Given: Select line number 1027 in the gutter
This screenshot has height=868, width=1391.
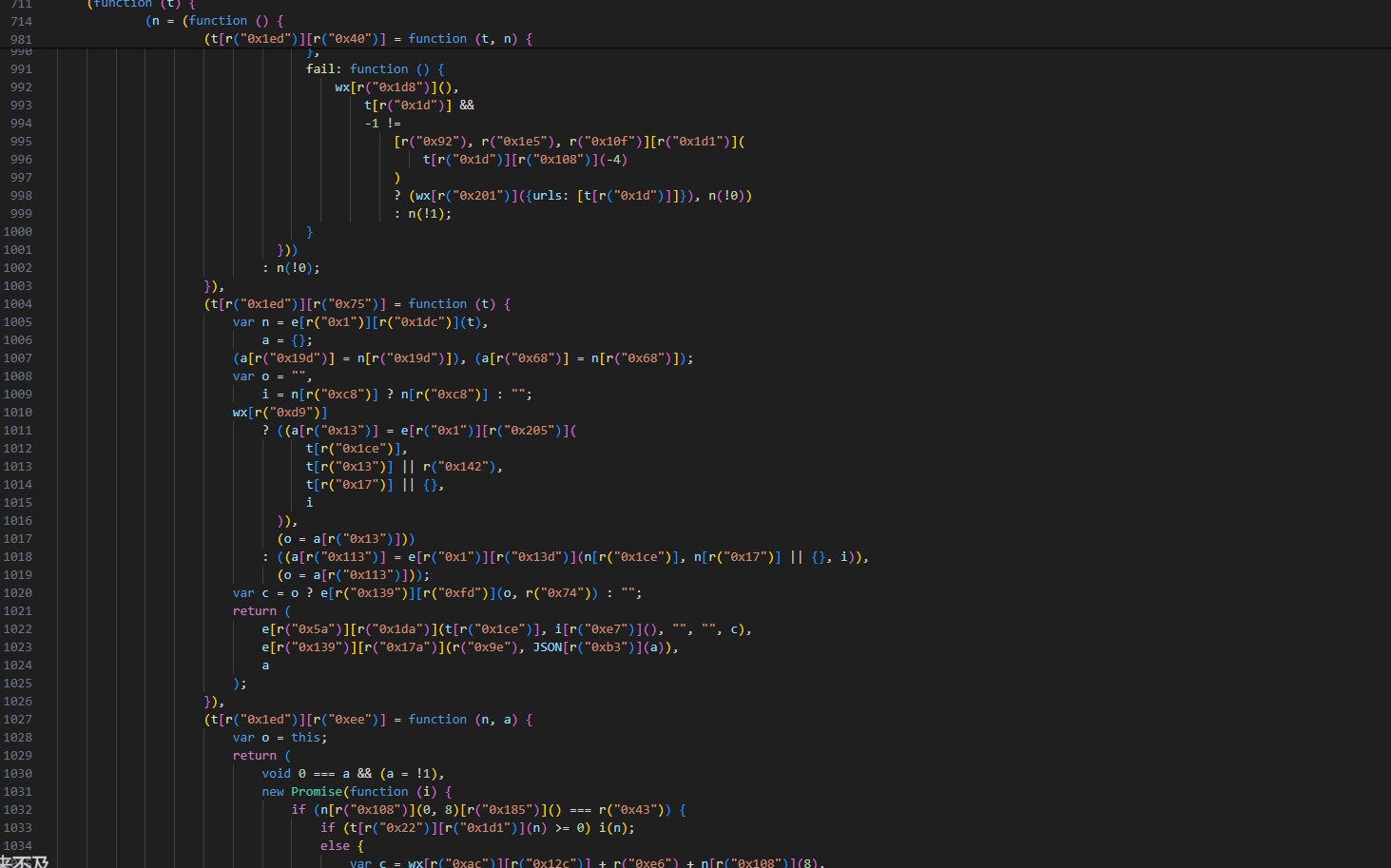Looking at the screenshot, I should coord(17,720).
